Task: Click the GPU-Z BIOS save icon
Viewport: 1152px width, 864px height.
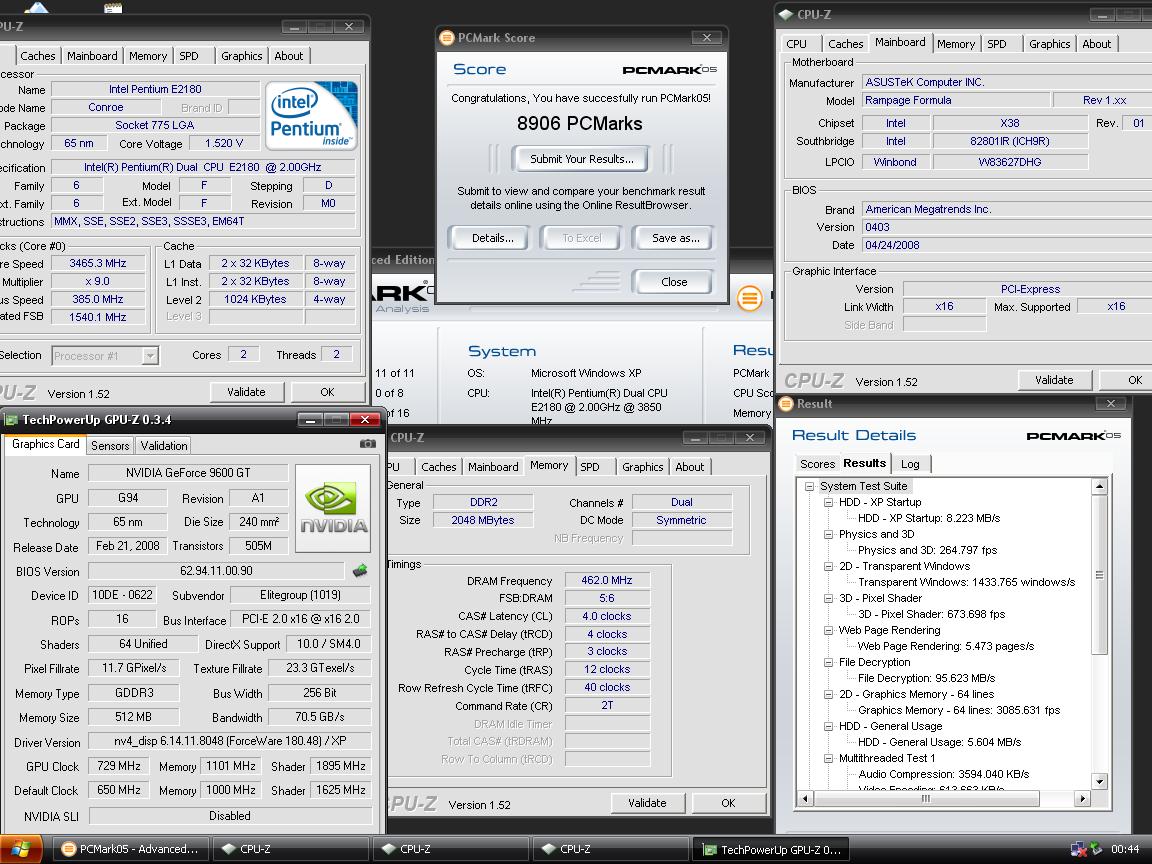Action: [x=360, y=570]
